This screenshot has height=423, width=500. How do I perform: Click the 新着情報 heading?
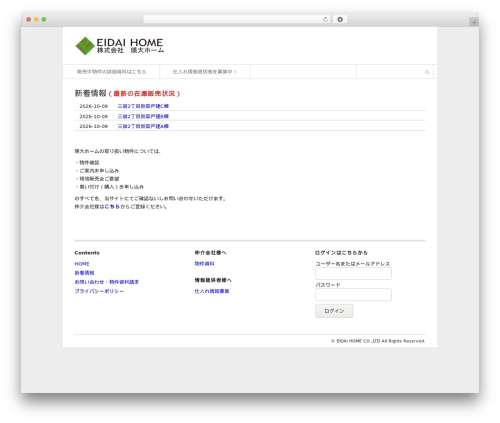coord(90,93)
